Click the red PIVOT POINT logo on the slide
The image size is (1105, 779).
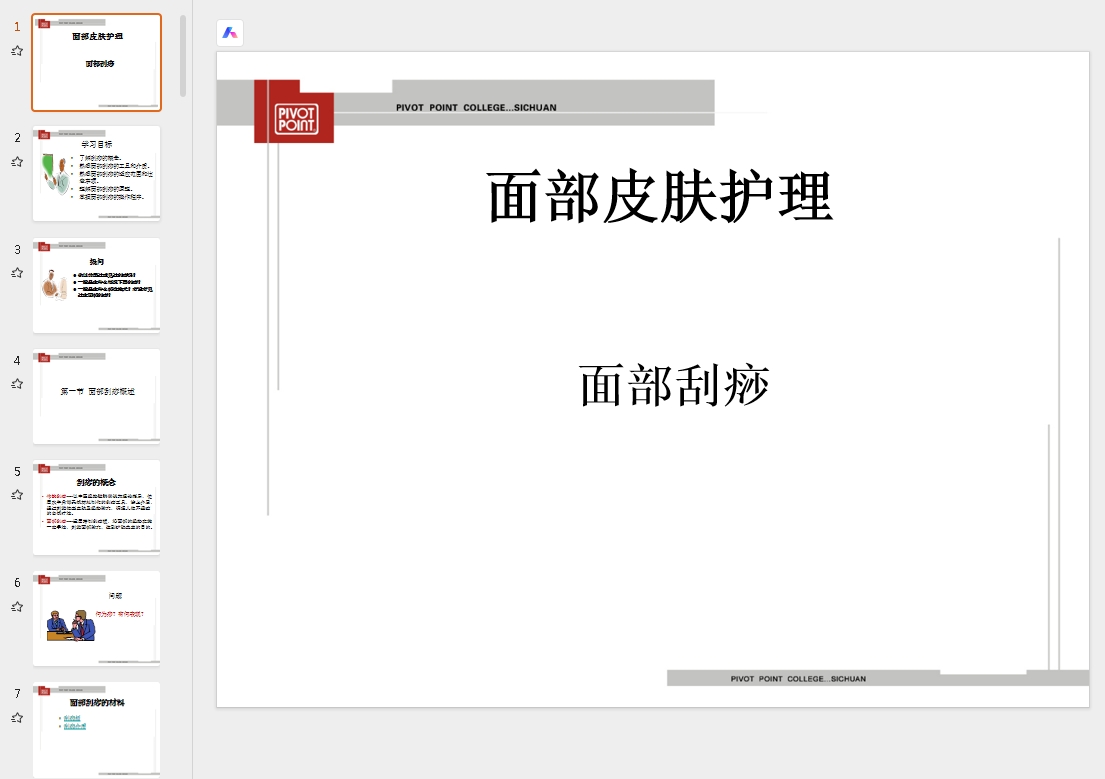pos(294,117)
